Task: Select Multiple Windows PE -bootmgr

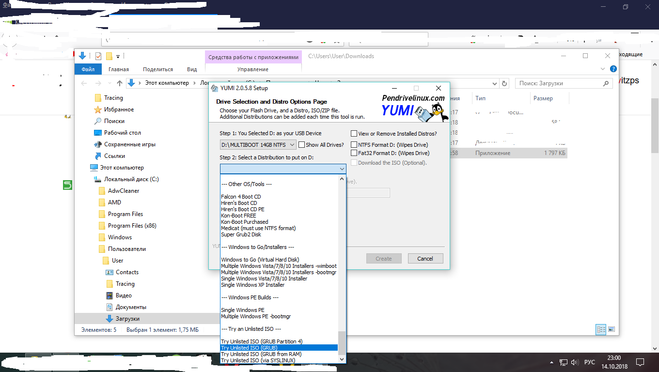Action: pos(256,317)
